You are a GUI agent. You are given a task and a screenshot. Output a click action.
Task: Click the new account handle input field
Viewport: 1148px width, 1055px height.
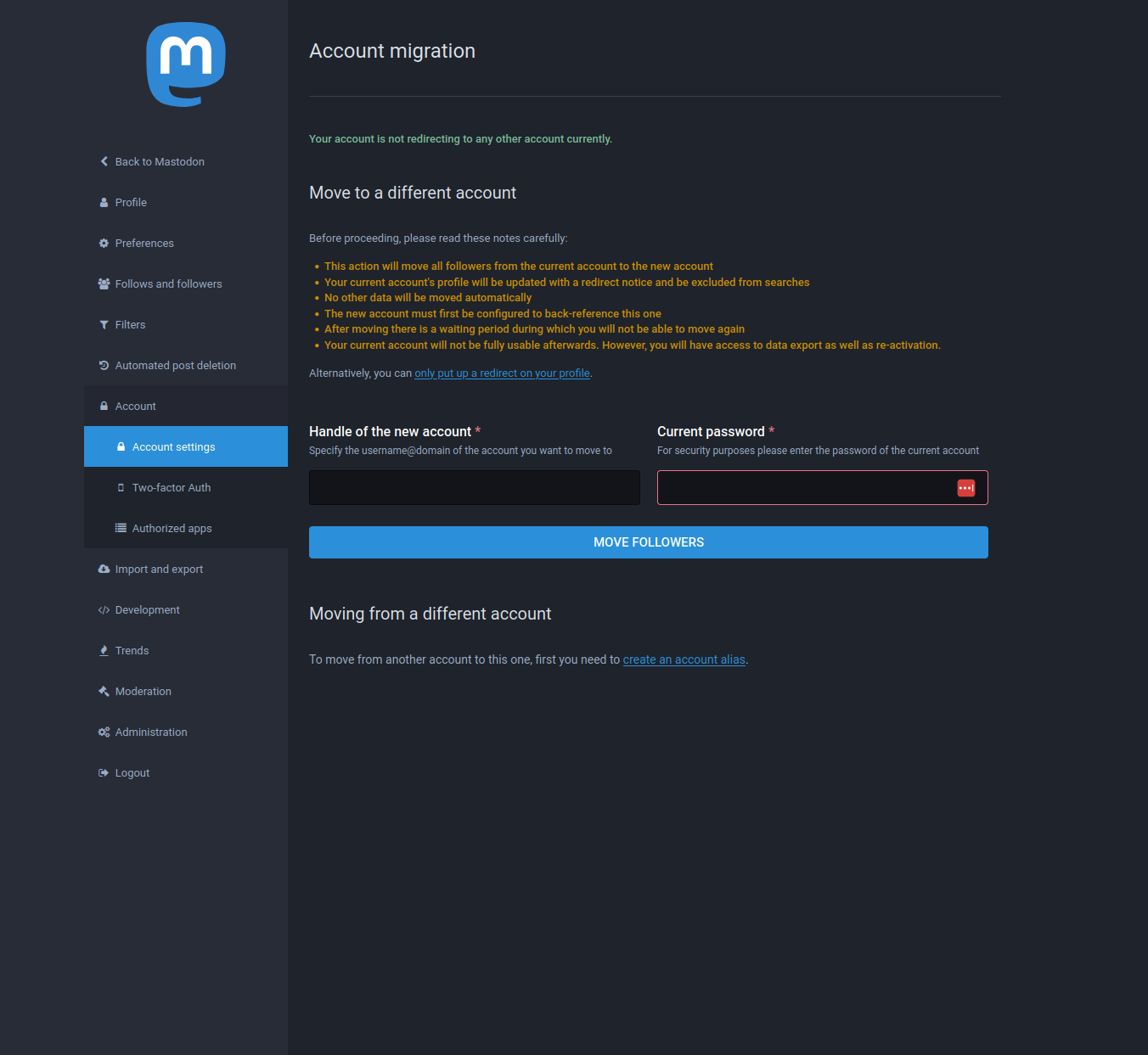(x=474, y=487)
